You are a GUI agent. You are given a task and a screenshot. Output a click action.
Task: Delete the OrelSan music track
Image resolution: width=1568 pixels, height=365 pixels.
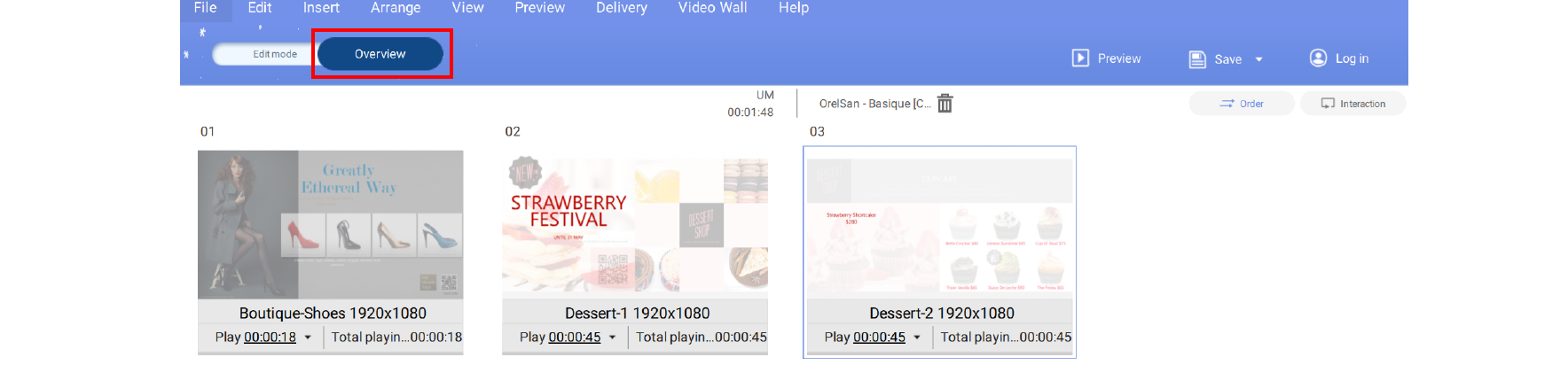pos(945,104)
